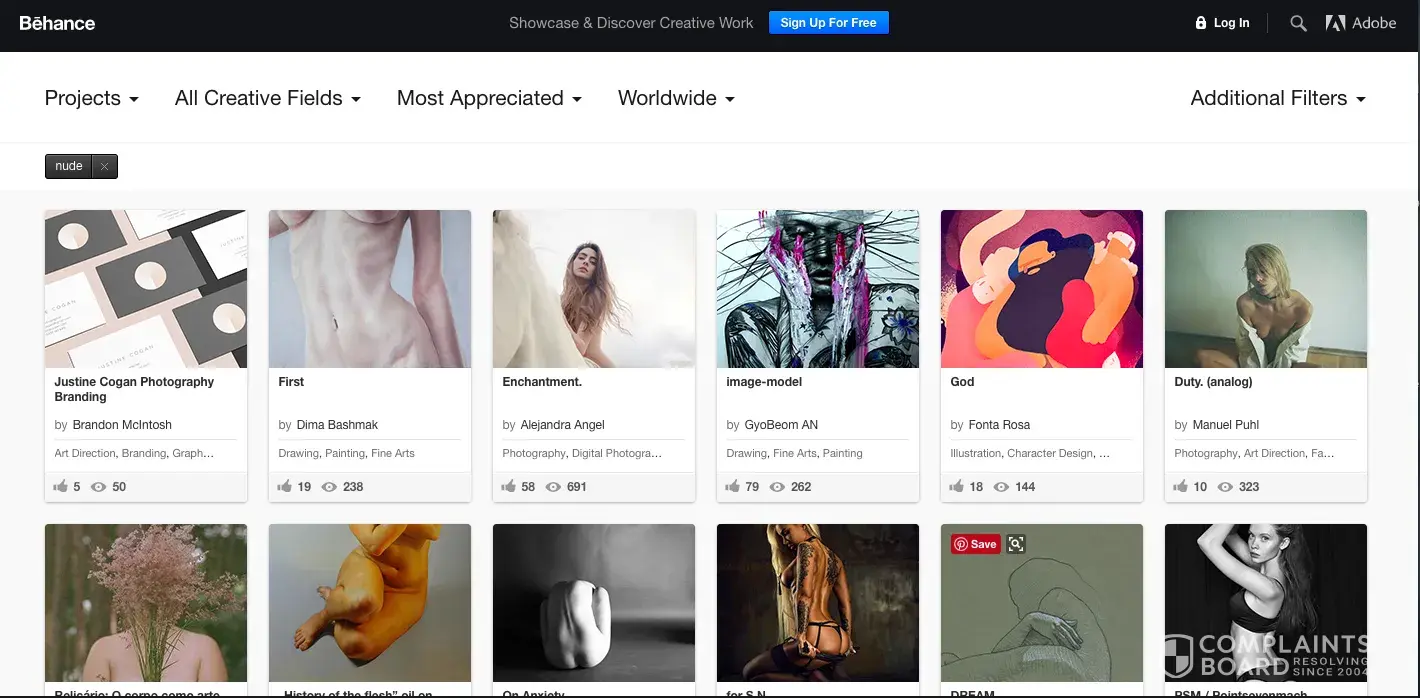This screenshot has width=1420, height=698.
Task: Open Brandon McIntosh's profile link
Action: 122,425
